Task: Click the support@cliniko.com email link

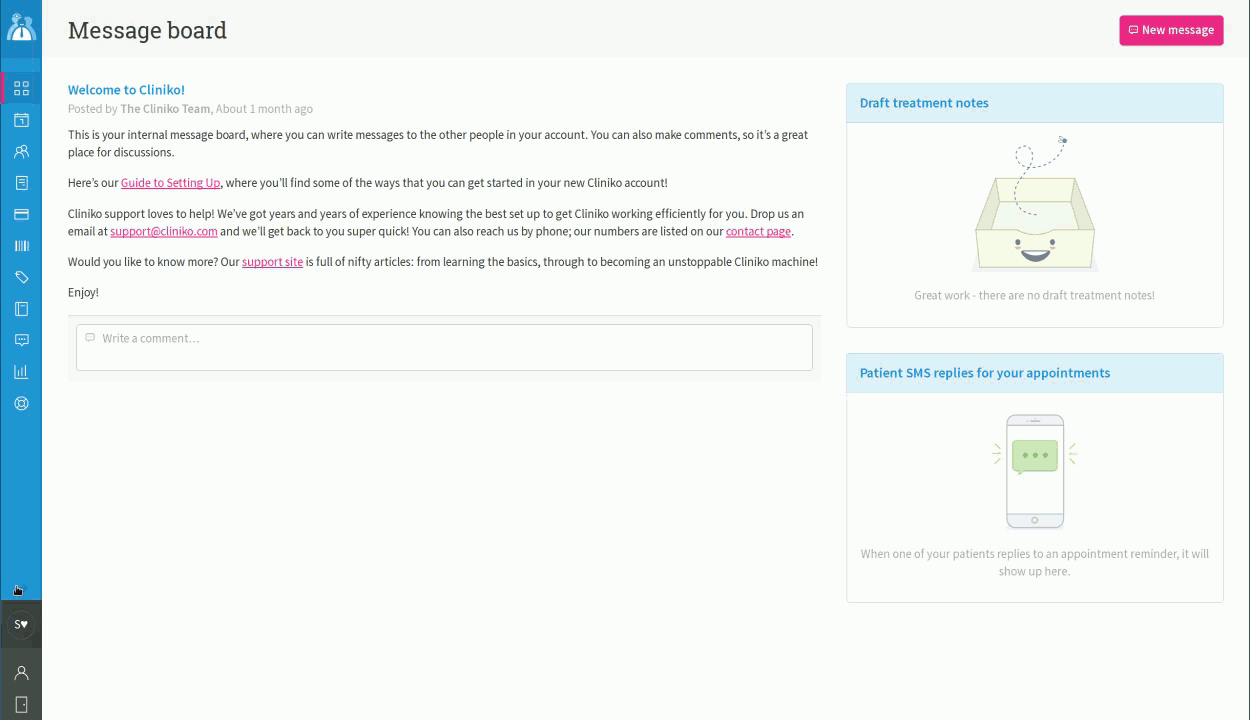Action: coord(164,231)
